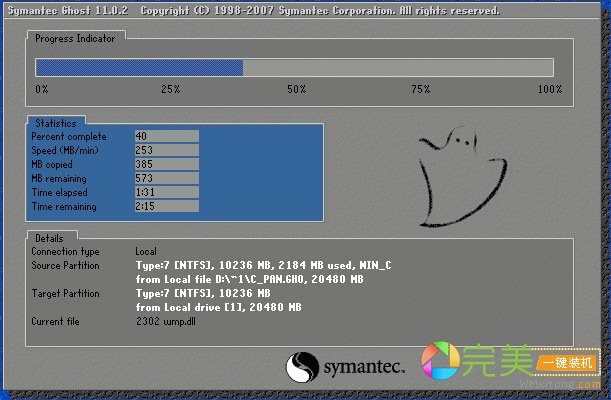Select the MB remaining value field
The image size is (611, 400).
coord(166,178)
